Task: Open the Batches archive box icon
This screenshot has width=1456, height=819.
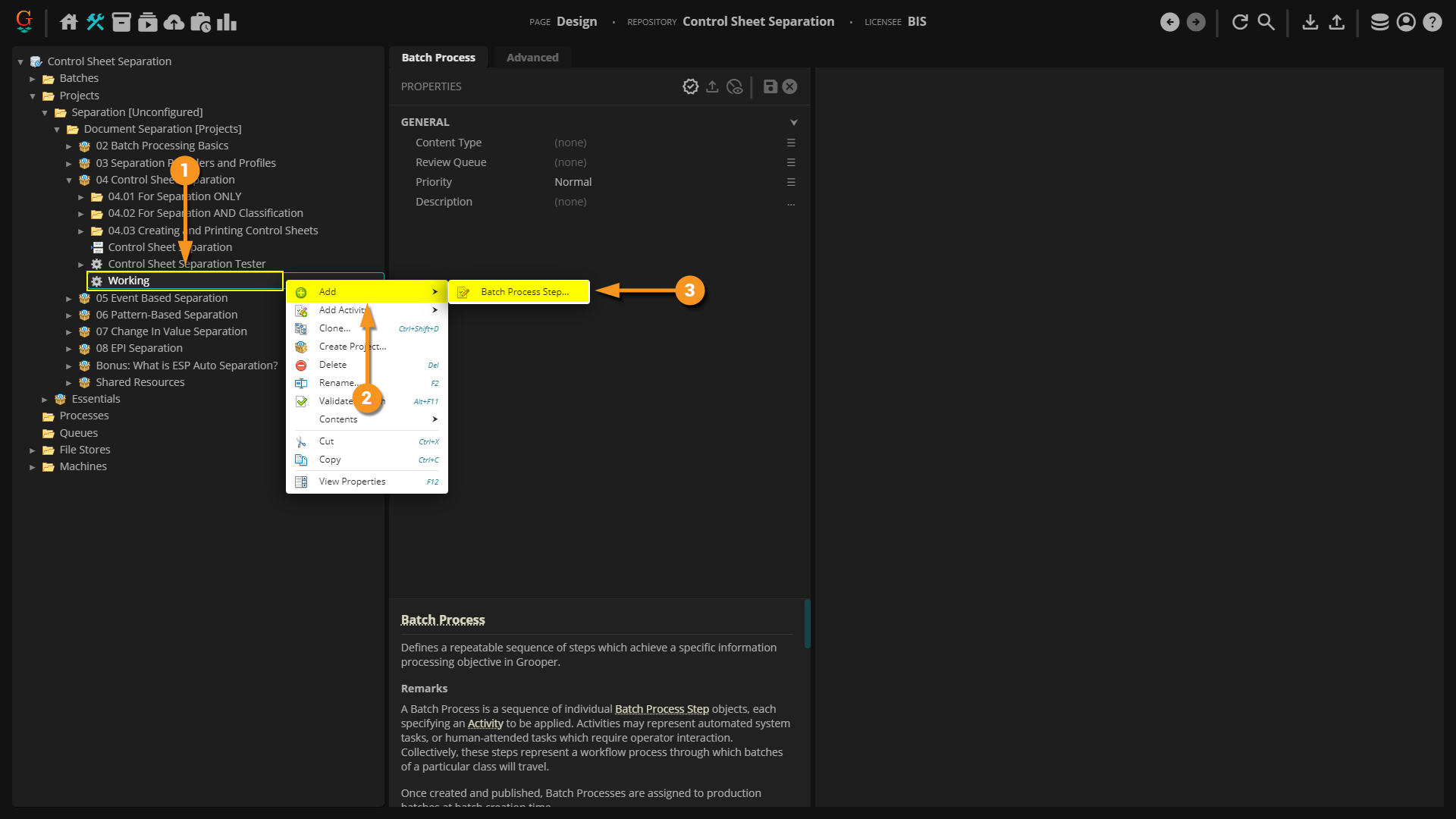Action: pyautogui.click(x=121, y=22)
